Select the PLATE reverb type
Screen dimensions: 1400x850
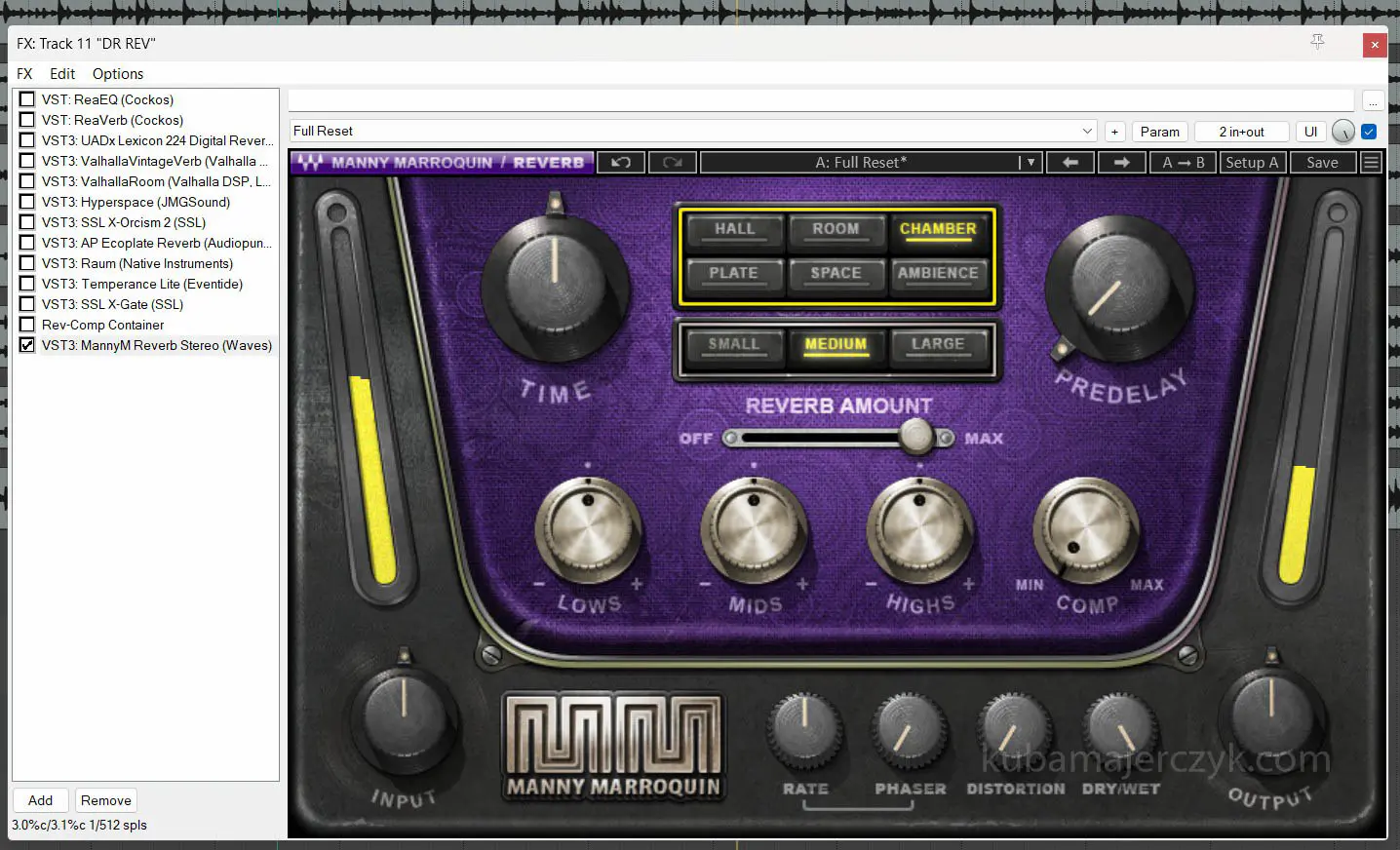click(x=733, y=274)
